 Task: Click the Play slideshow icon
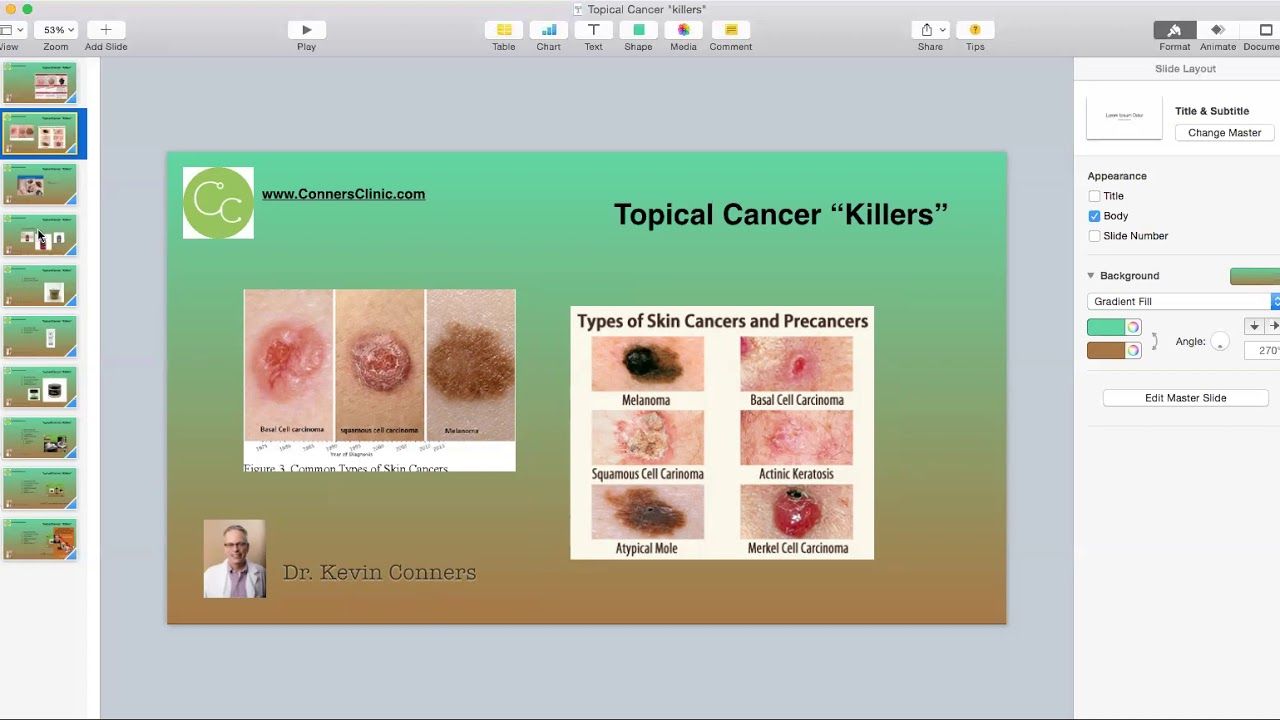point(306,30)
